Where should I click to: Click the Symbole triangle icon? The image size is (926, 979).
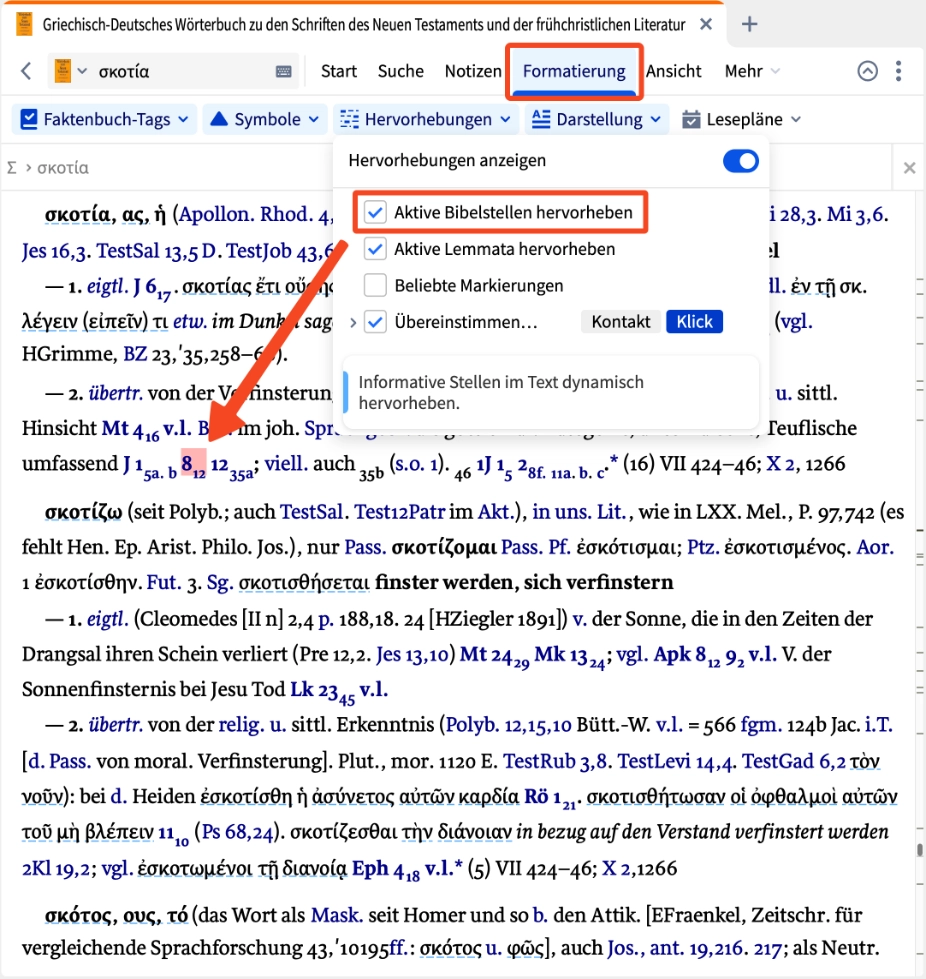point(219,119)
